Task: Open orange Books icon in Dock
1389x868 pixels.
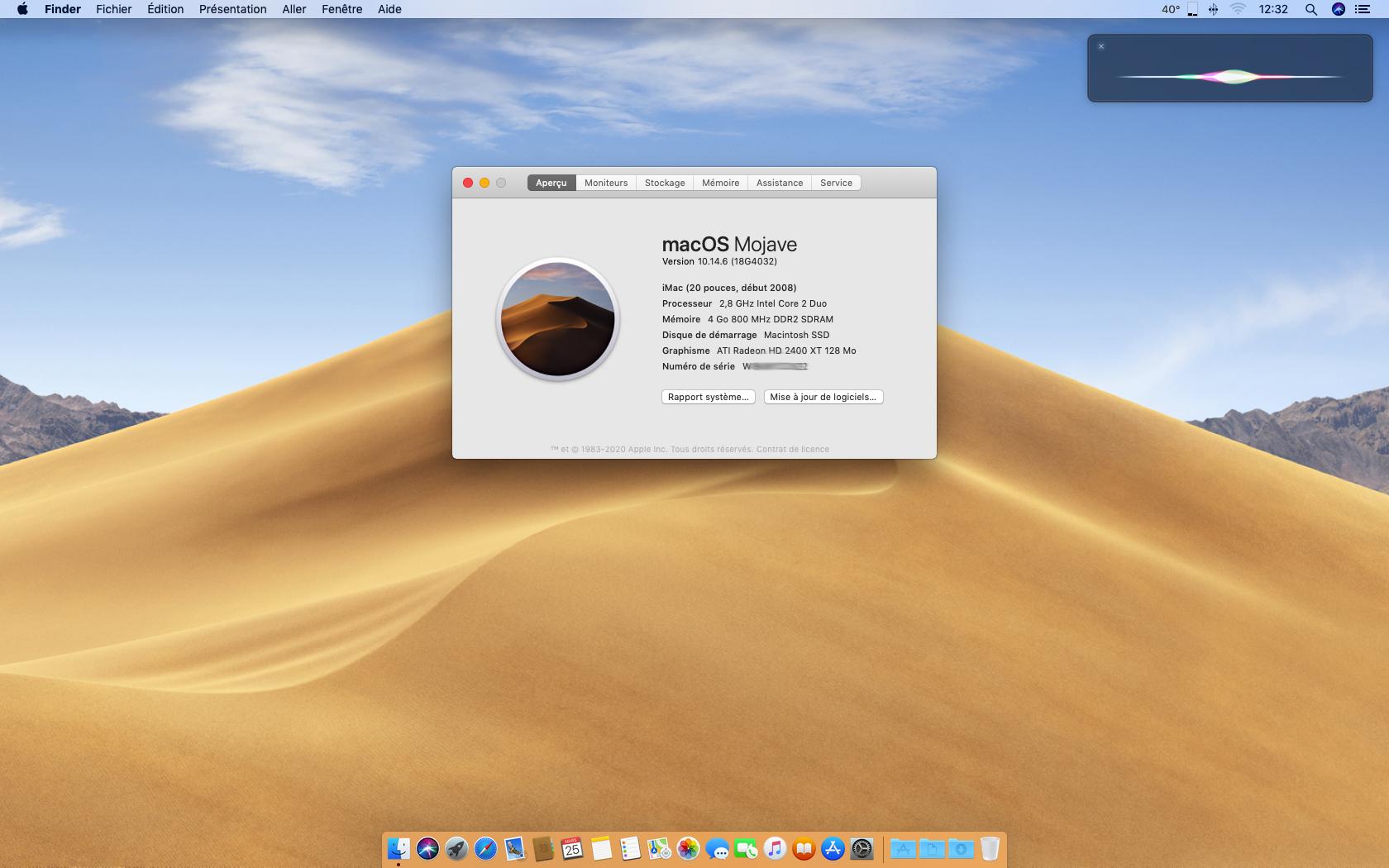Action: point(804,848)
